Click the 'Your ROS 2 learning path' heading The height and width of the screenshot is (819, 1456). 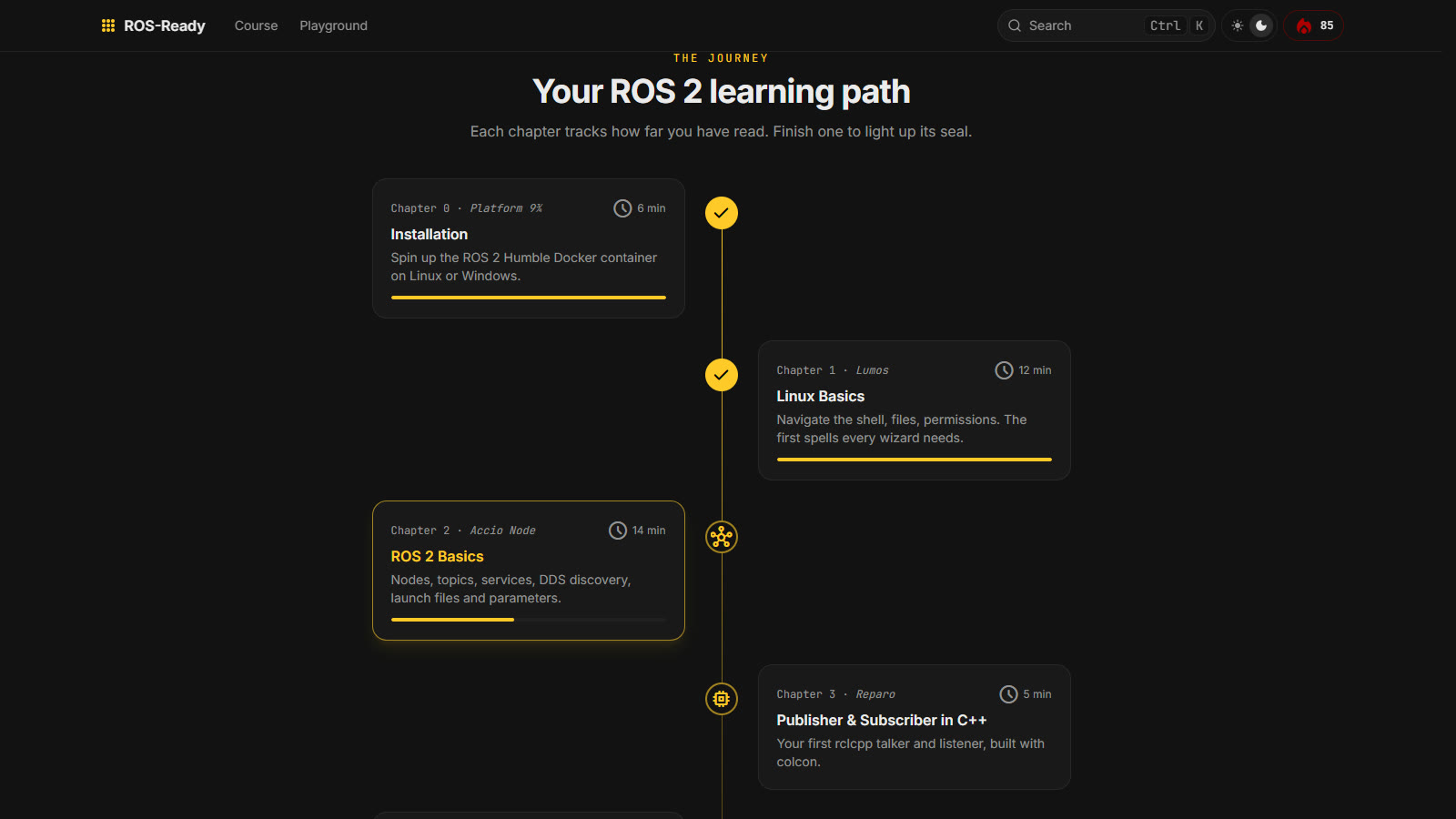coord(722,92)
